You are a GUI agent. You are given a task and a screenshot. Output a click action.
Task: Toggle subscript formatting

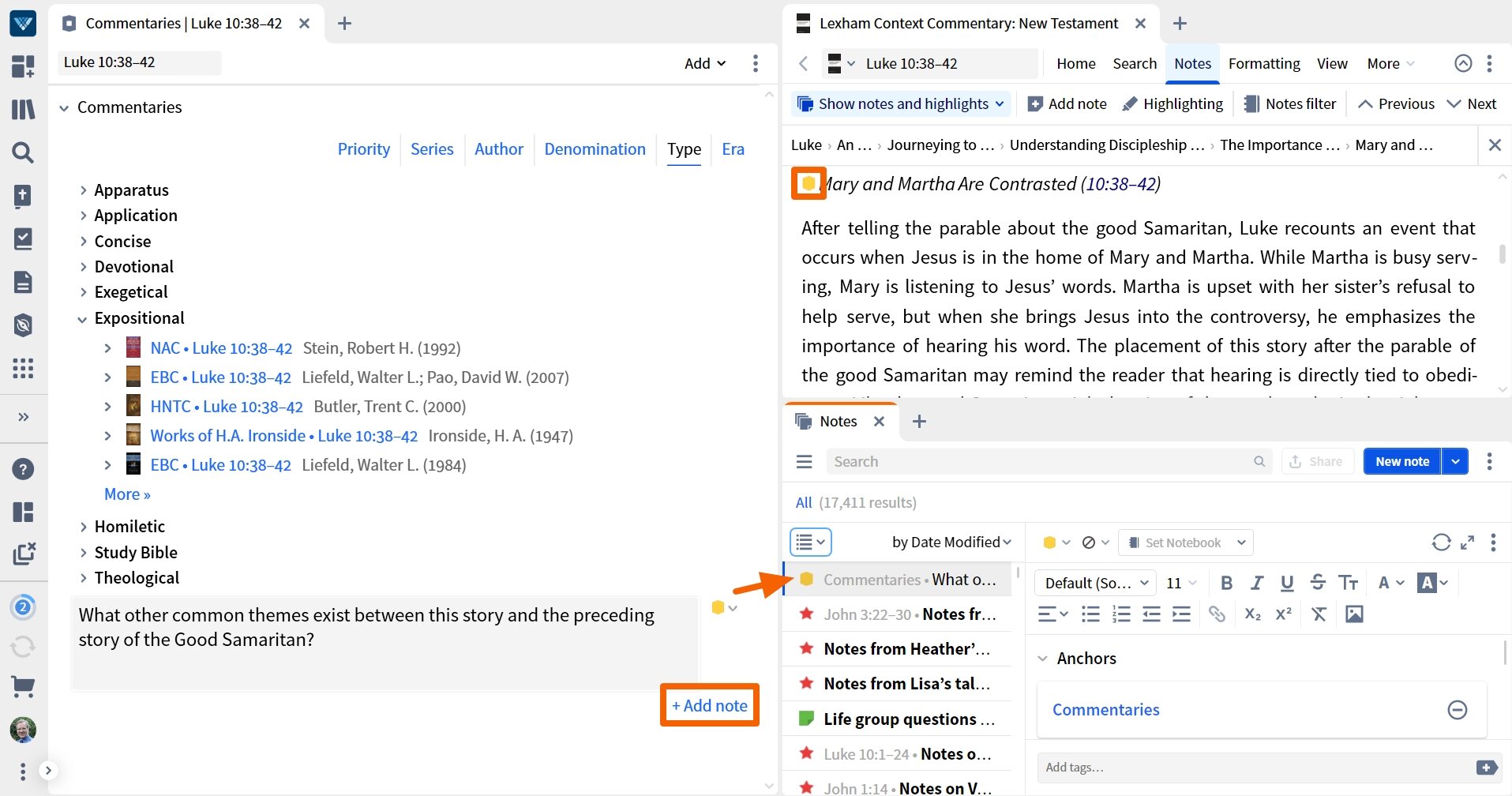[1253, 614]
